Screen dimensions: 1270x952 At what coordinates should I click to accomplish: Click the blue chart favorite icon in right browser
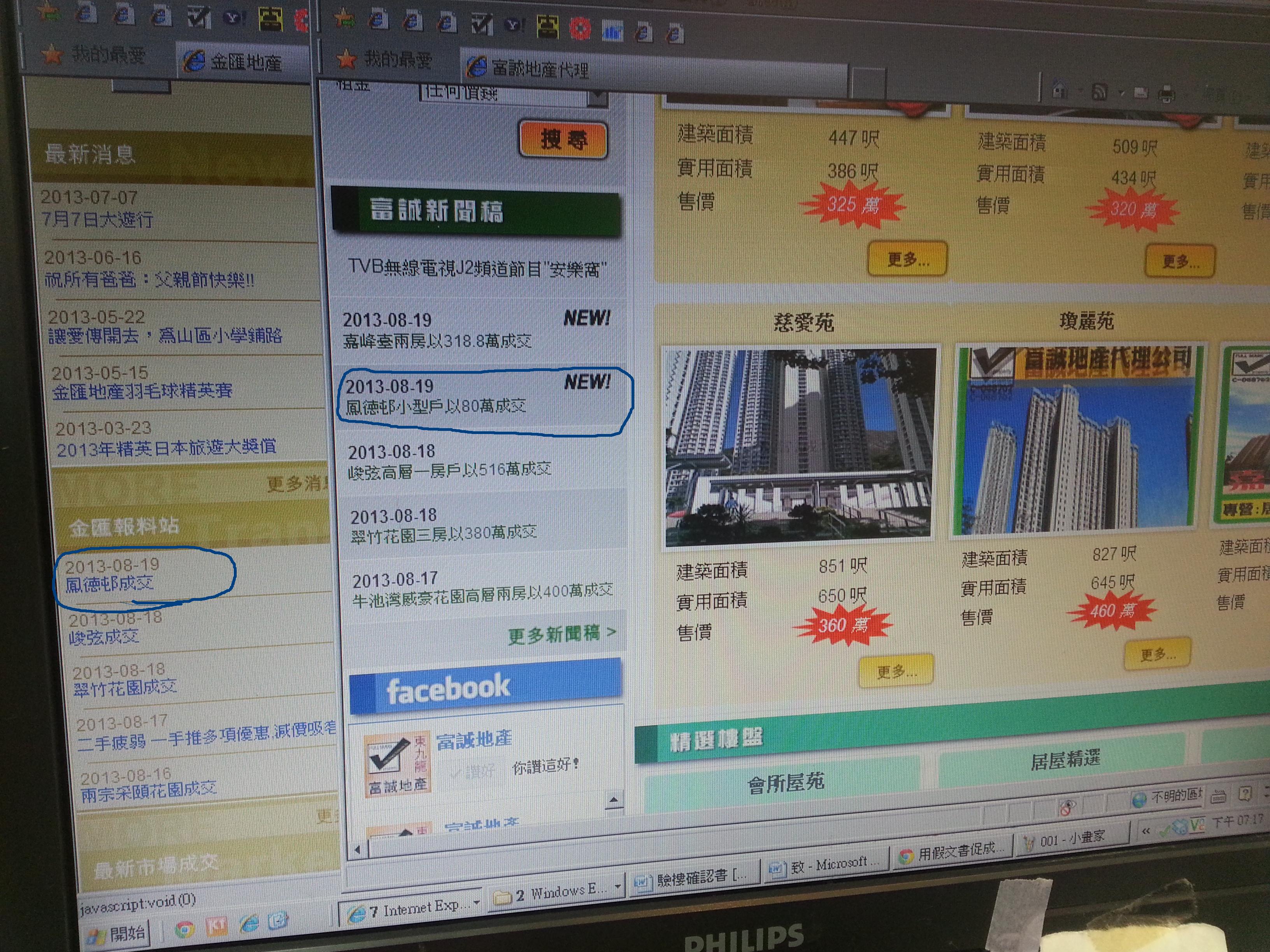[612, 31]
